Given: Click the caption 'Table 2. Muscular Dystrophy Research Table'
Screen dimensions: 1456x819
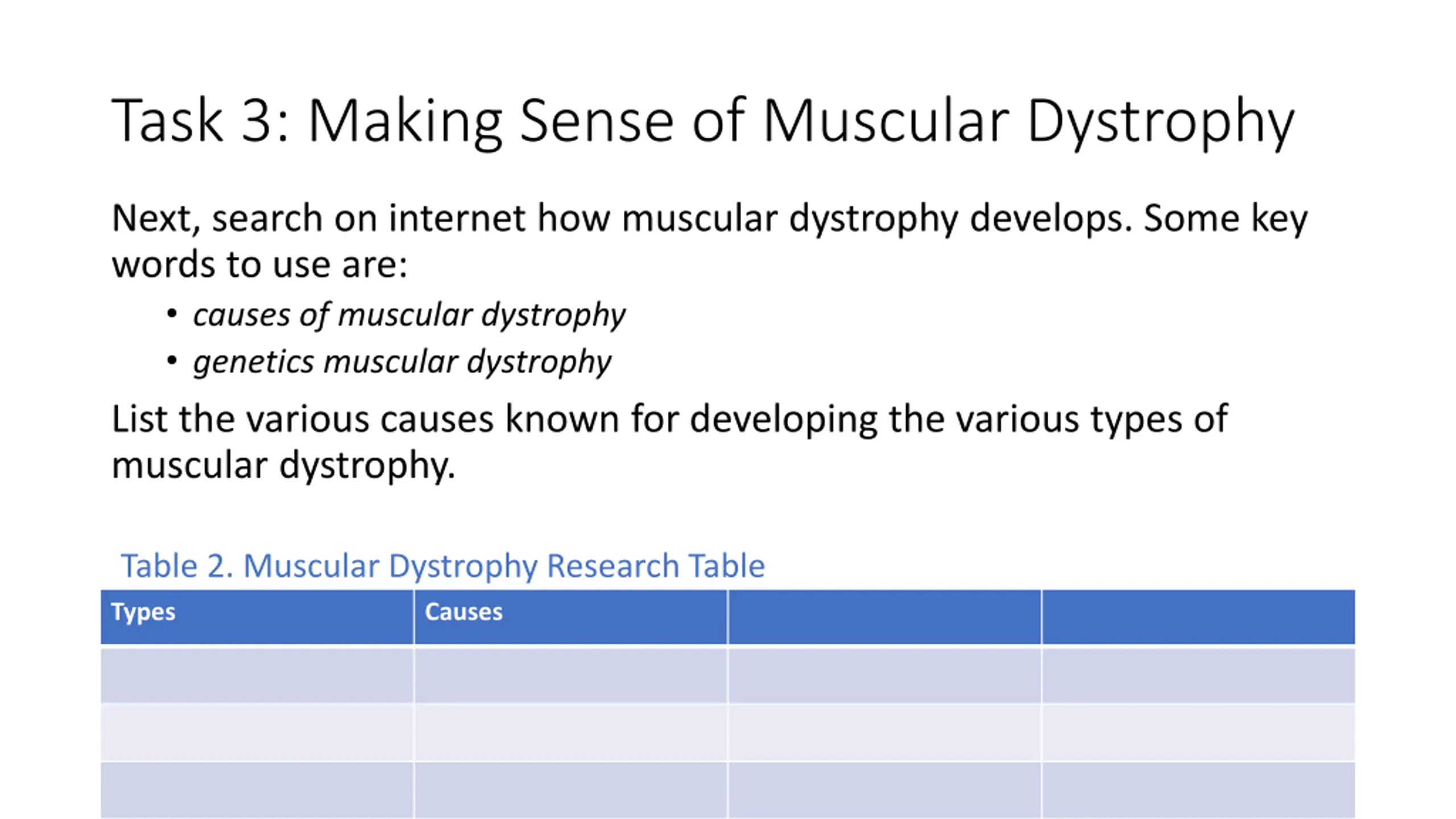Looking at the screenshot, I should [x=442, y=566].
